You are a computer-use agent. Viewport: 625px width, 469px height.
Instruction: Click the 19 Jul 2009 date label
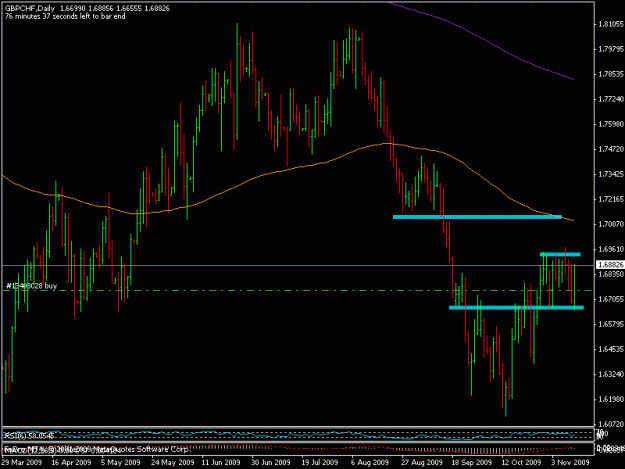point(320,462)
